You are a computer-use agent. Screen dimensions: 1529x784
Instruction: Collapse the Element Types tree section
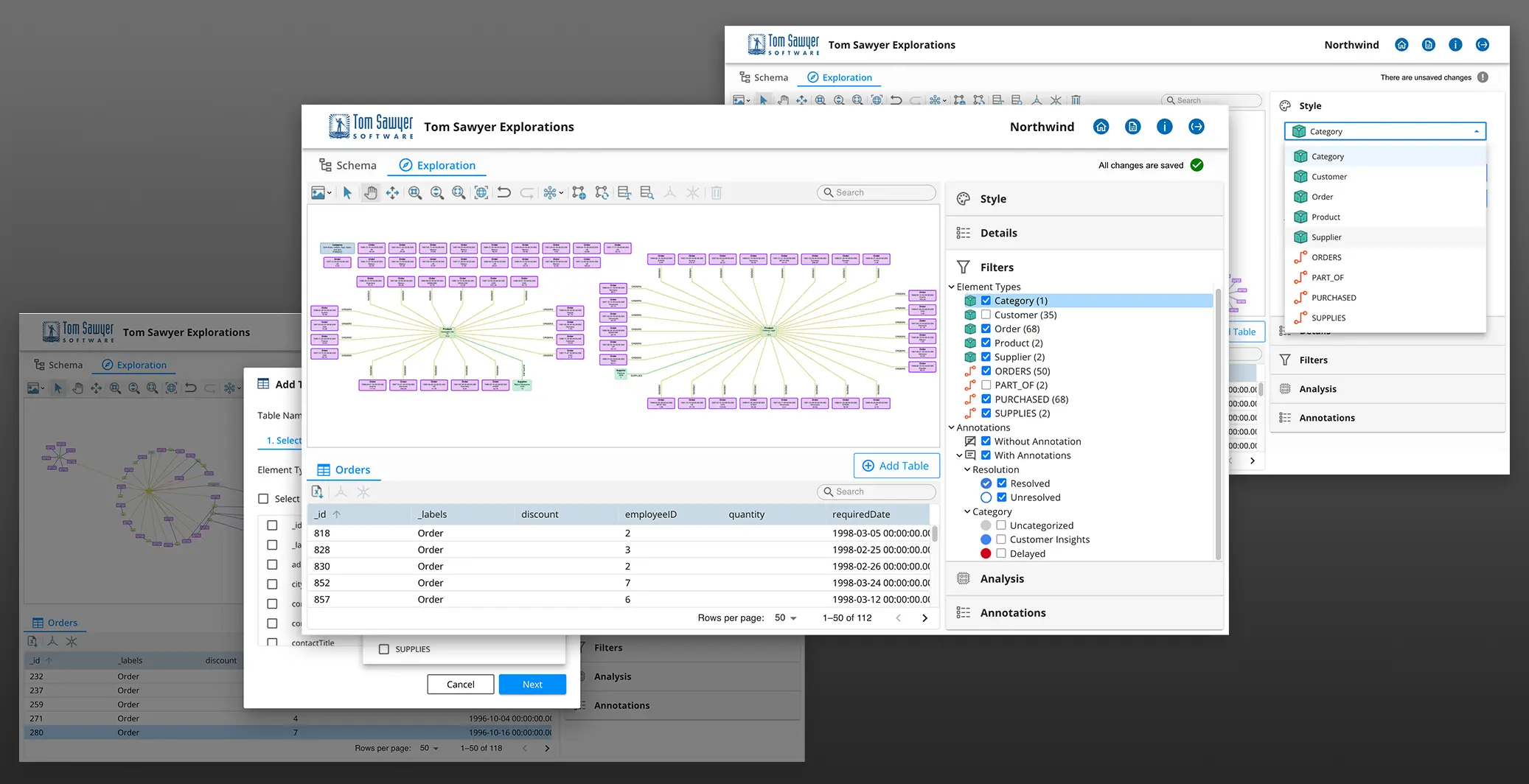[x=952, y=287]
